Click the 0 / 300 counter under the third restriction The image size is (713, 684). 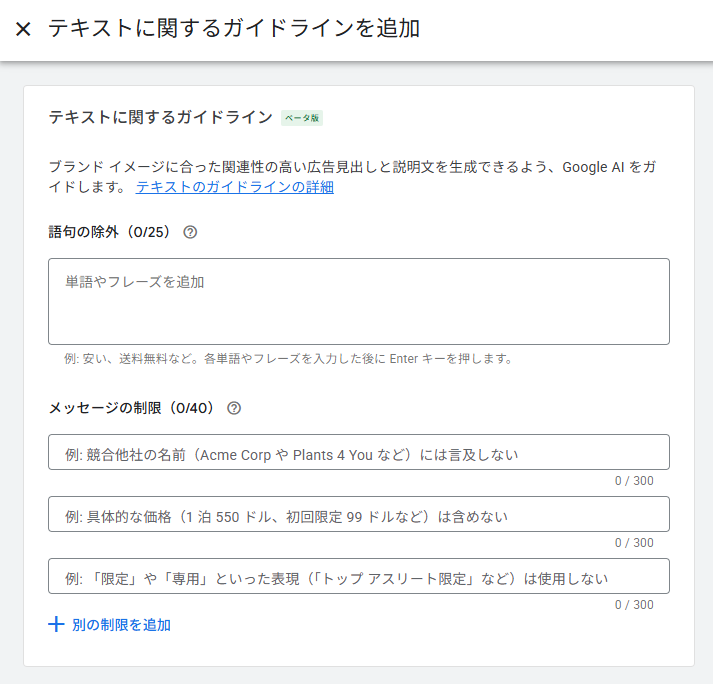[634, 605]
